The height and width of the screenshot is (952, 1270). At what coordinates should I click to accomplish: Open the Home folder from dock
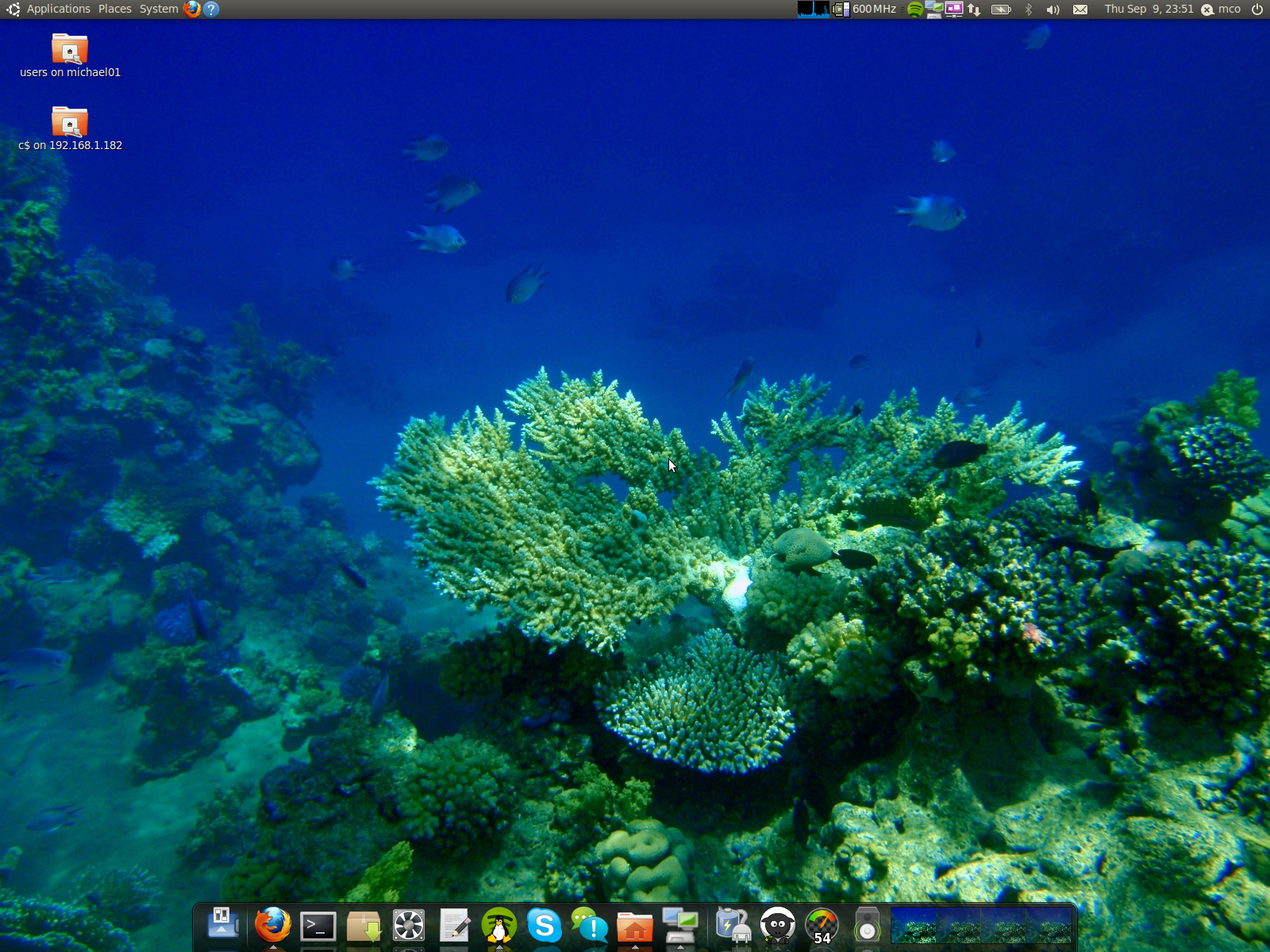[635, 926]
